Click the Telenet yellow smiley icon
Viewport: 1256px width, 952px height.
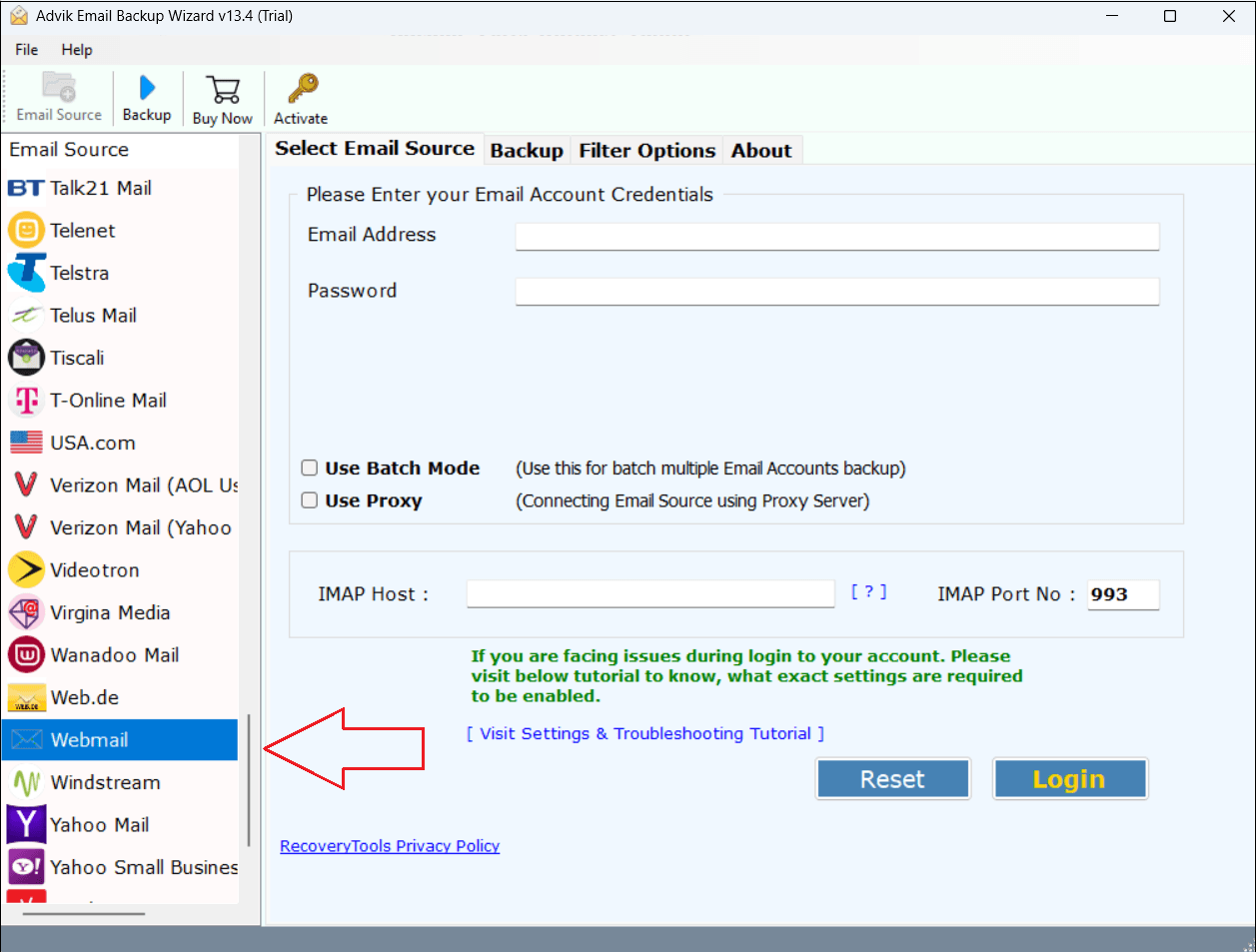coord(26,231)
